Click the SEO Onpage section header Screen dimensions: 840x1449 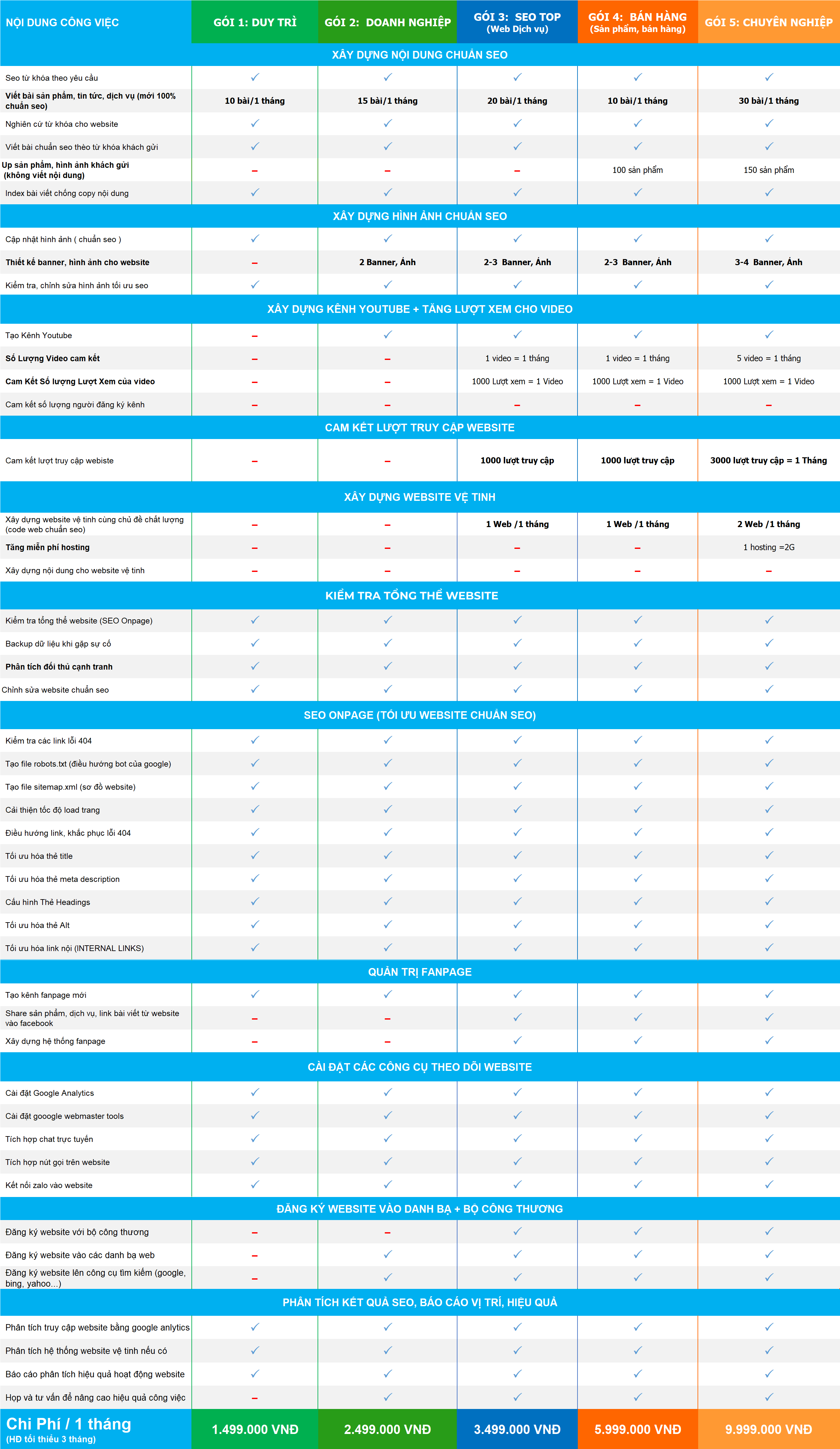[420, 715]
